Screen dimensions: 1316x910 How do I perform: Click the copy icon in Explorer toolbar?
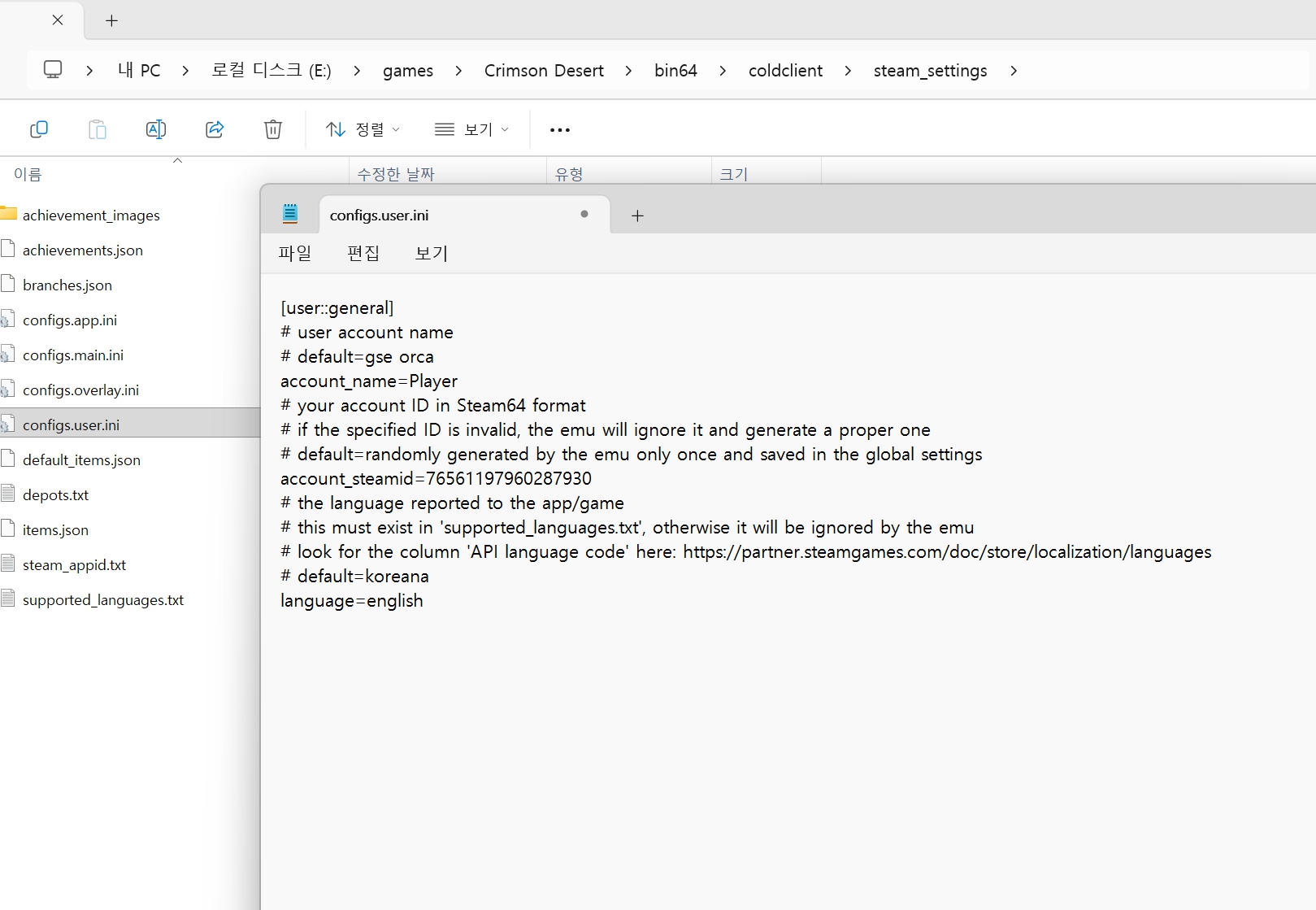[39, 129]
